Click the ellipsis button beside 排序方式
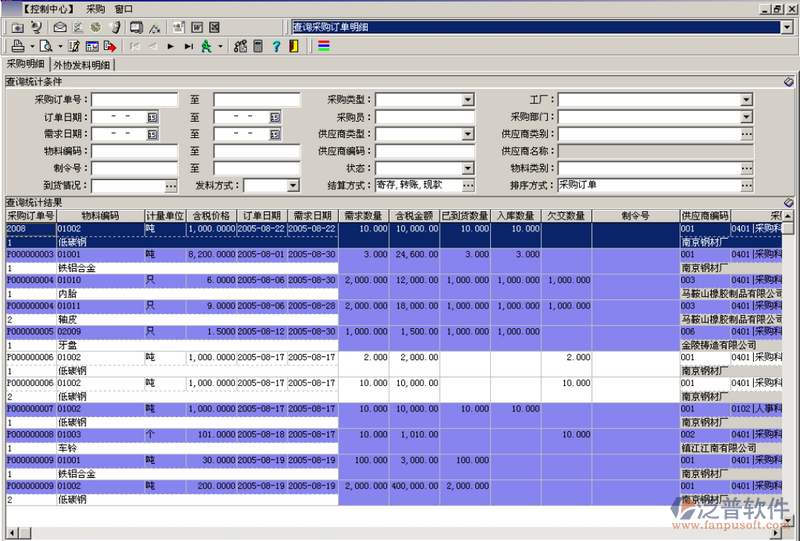 click(x=746, y=185)
